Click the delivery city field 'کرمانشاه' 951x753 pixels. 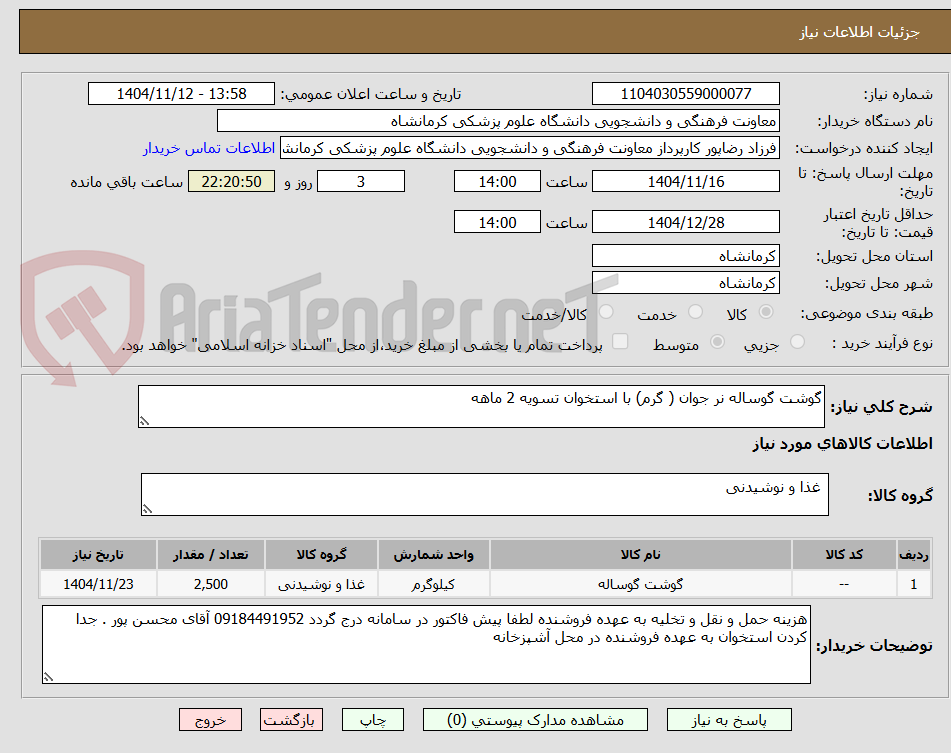coord(685,283)
